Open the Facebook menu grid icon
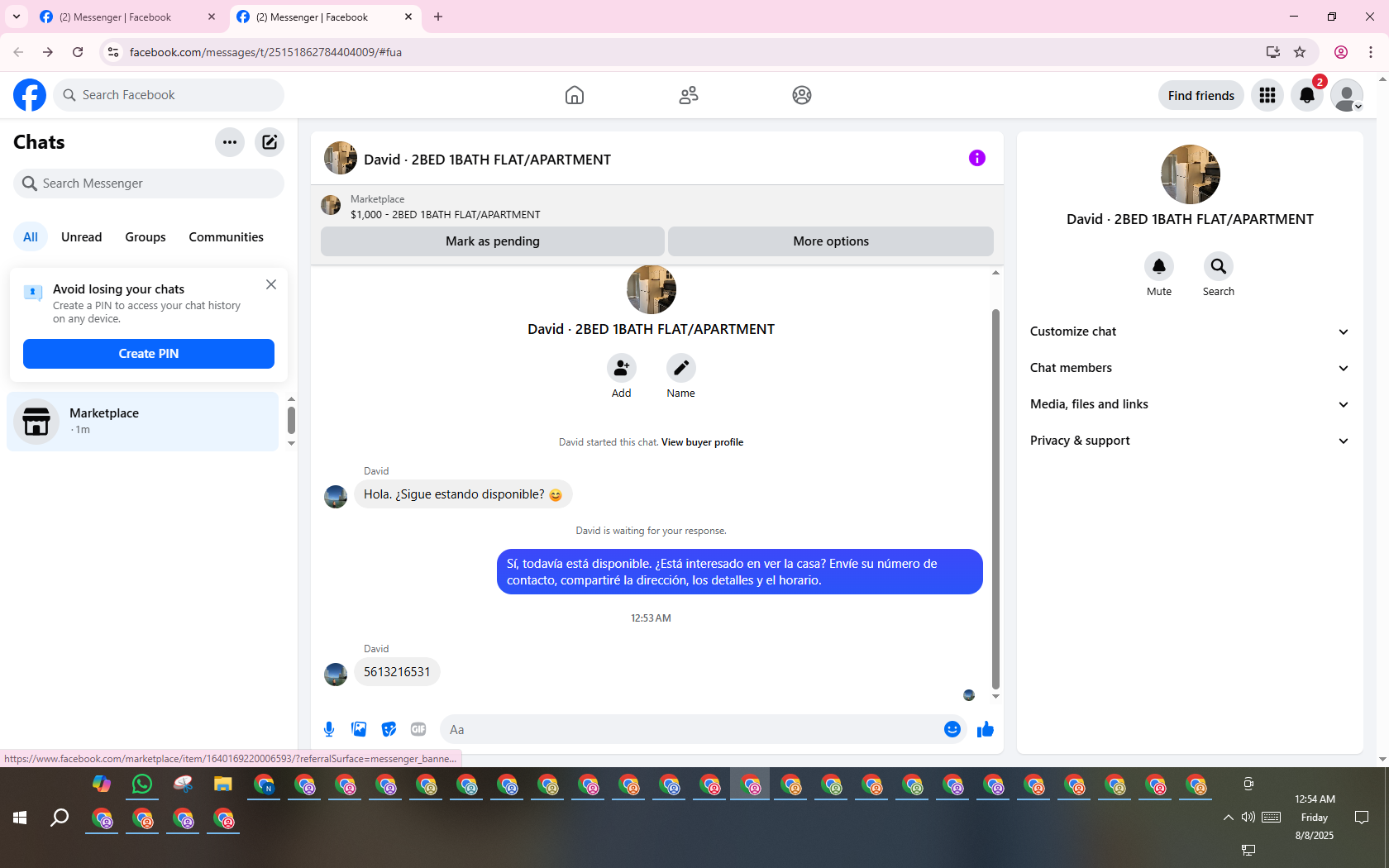 click(1267, 95)
